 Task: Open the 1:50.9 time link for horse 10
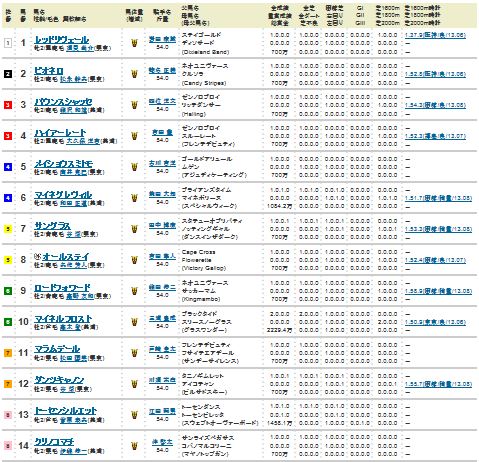[435, 322]
